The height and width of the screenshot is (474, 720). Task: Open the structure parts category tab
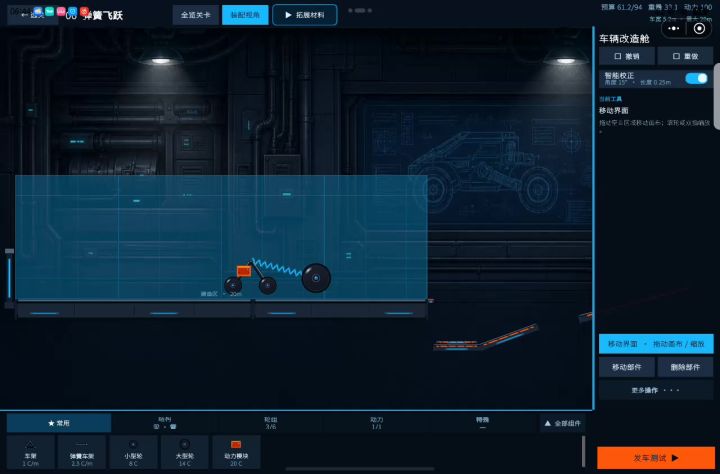[x=164, y=423]
